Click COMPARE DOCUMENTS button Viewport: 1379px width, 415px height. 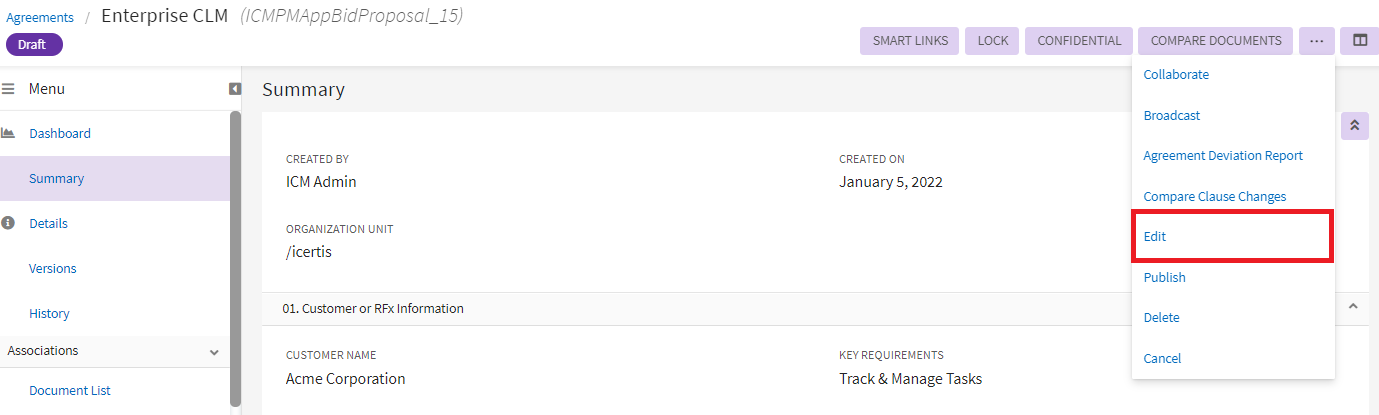pyautogui.click(x=1215, y=41)
